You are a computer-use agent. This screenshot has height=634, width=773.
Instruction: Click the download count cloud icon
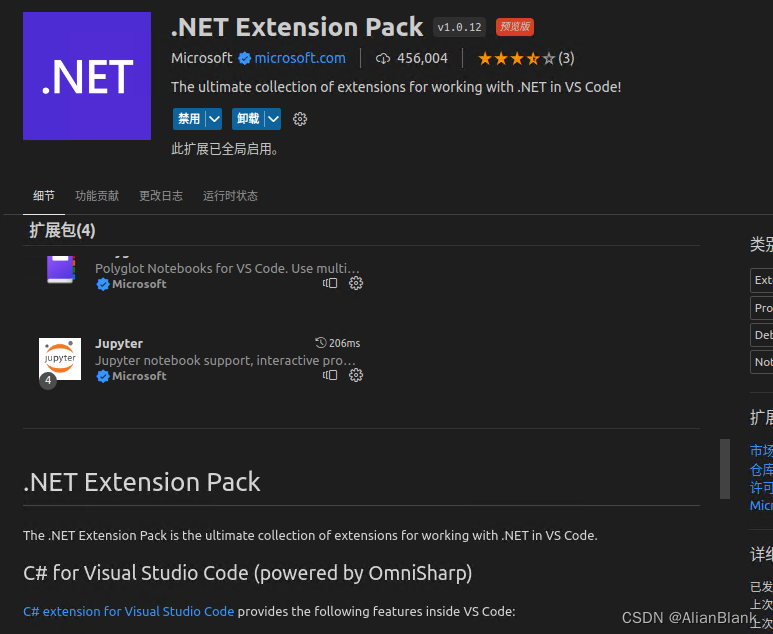pyautogui.click(x=383, y=59)
